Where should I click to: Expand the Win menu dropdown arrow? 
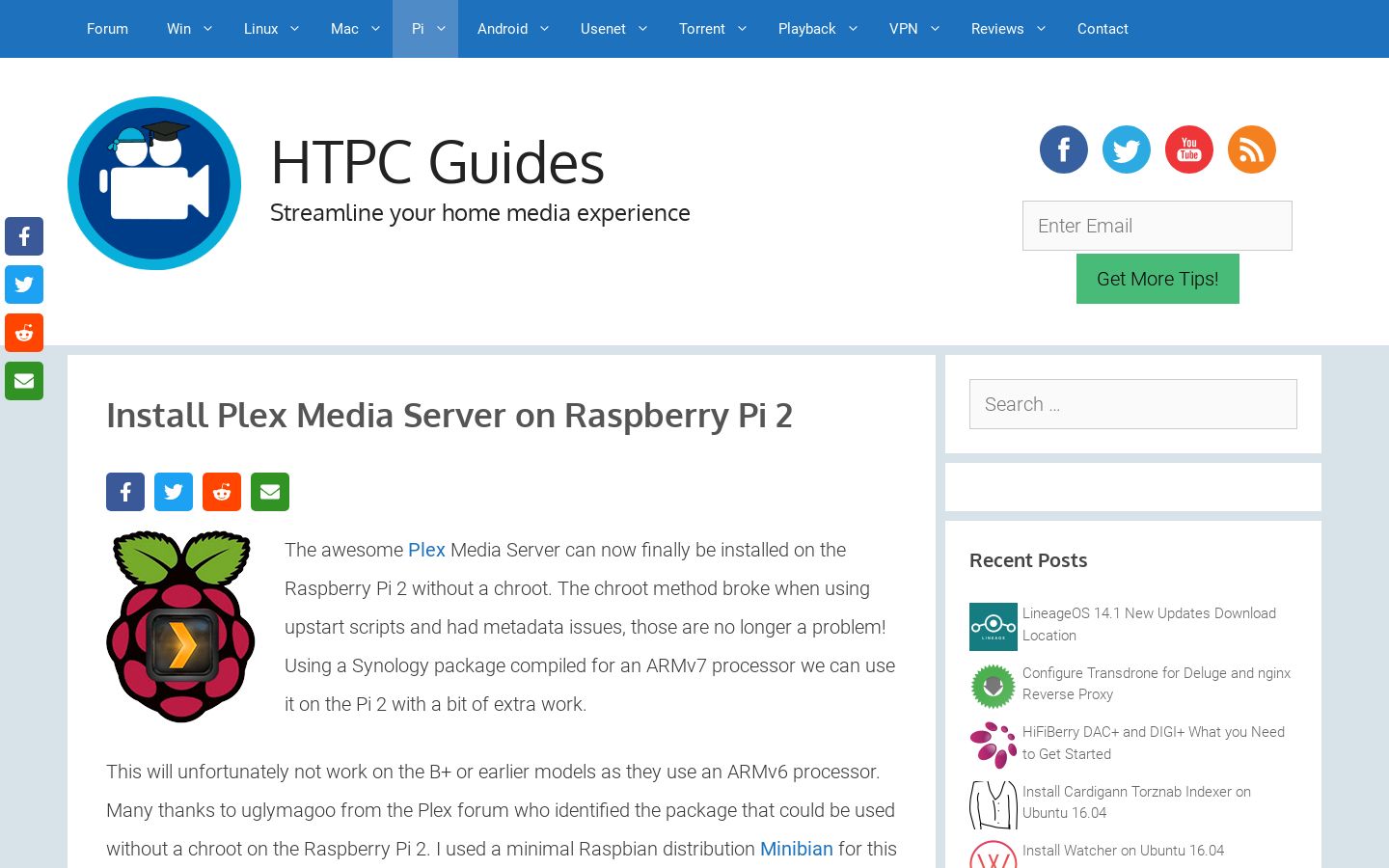tap(206, 29)
